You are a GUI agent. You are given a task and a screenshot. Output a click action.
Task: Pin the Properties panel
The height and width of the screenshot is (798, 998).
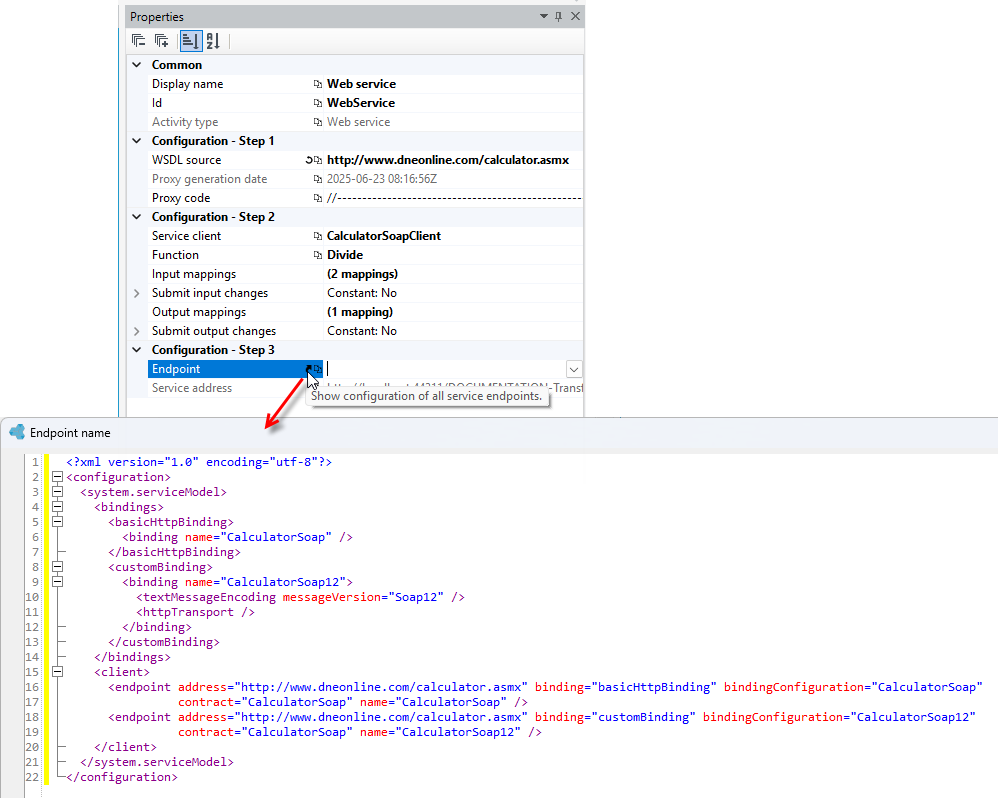point(558,17)
